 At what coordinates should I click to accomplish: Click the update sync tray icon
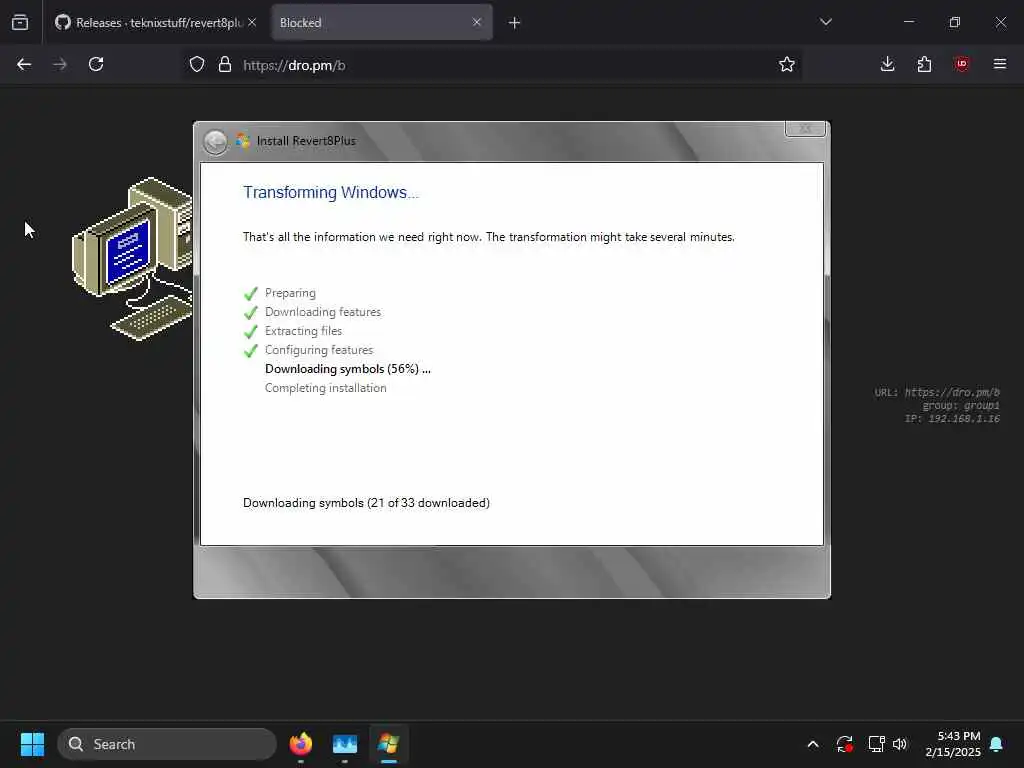pos(844,744)
